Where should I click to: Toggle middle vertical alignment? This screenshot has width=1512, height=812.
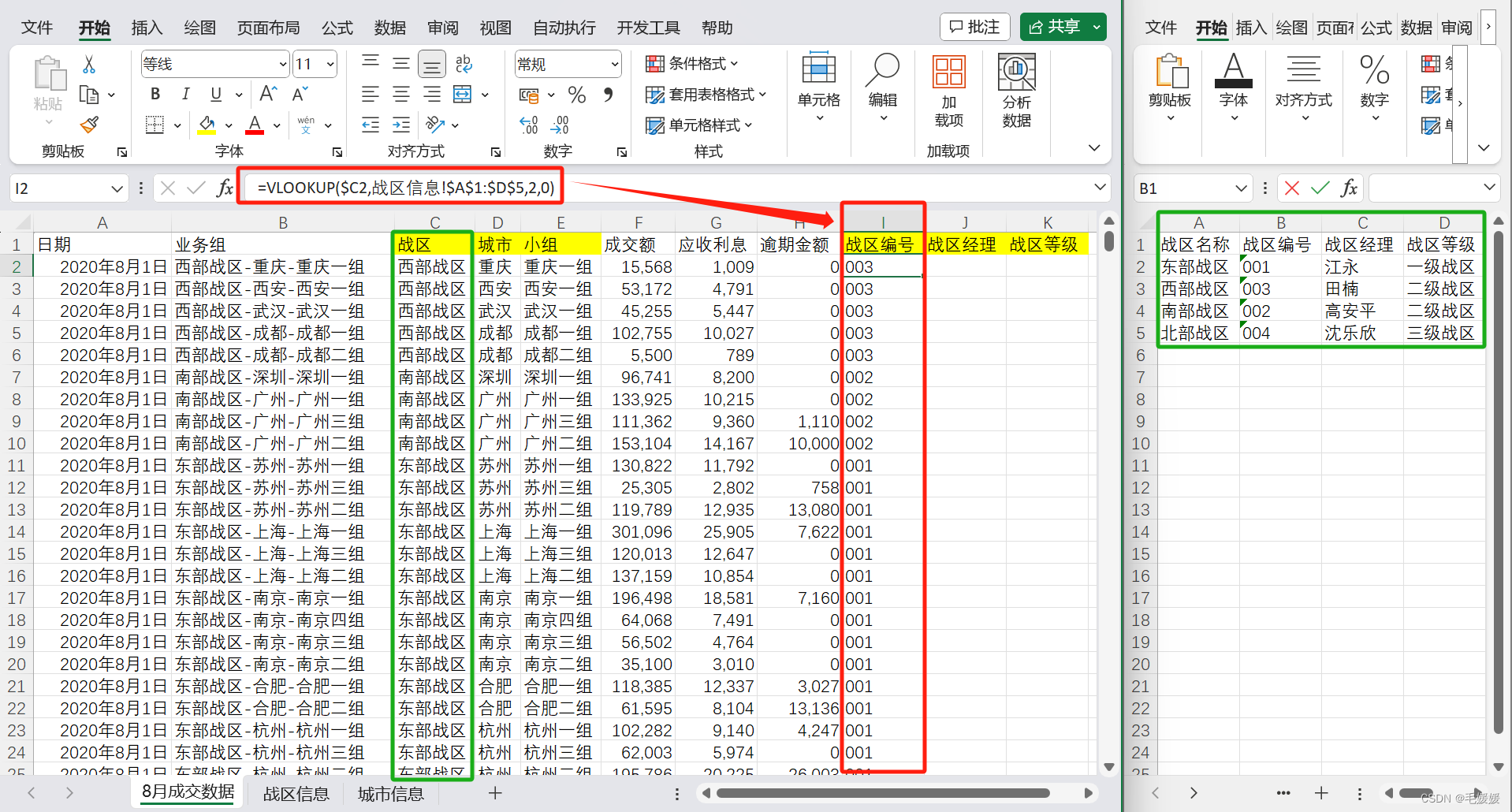click(401, 63)
